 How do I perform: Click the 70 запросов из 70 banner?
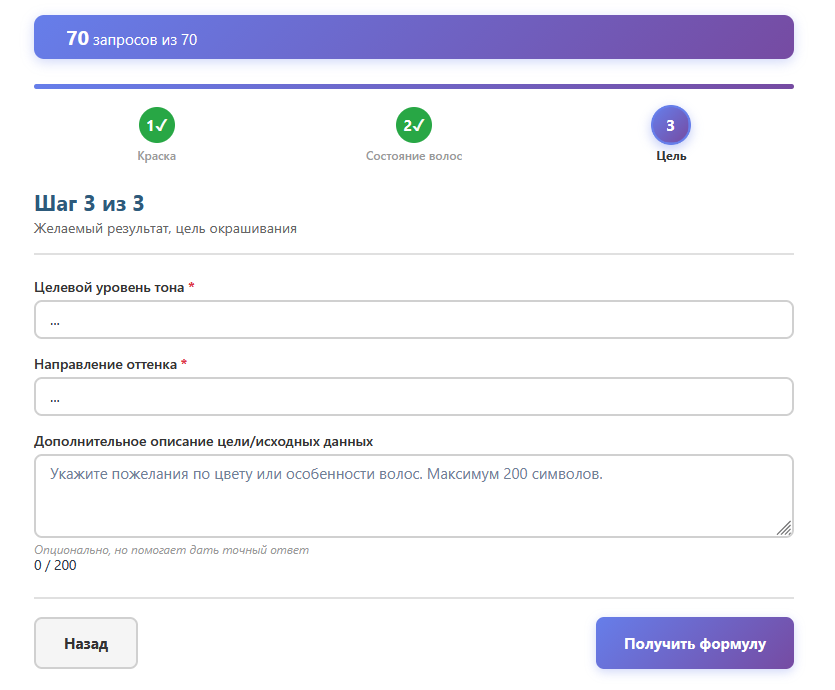(x=414, y=38)
